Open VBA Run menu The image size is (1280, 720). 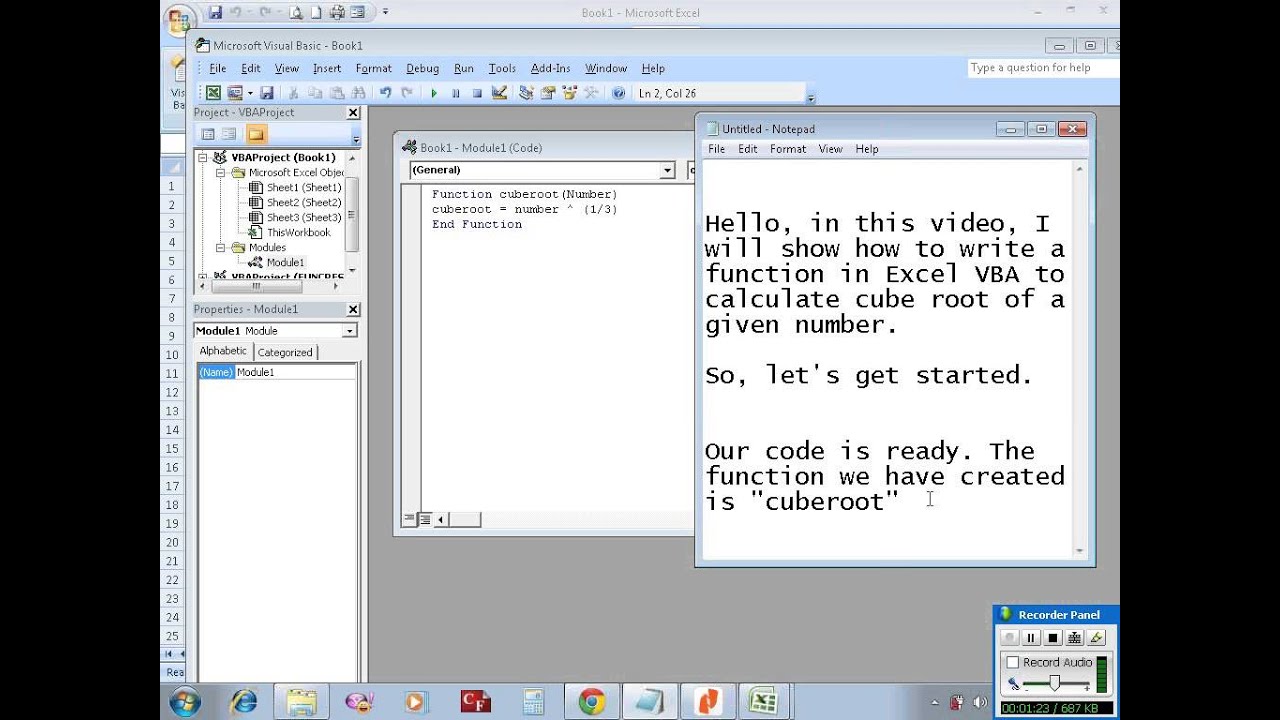pyautogui.click(x=463, y=68)
